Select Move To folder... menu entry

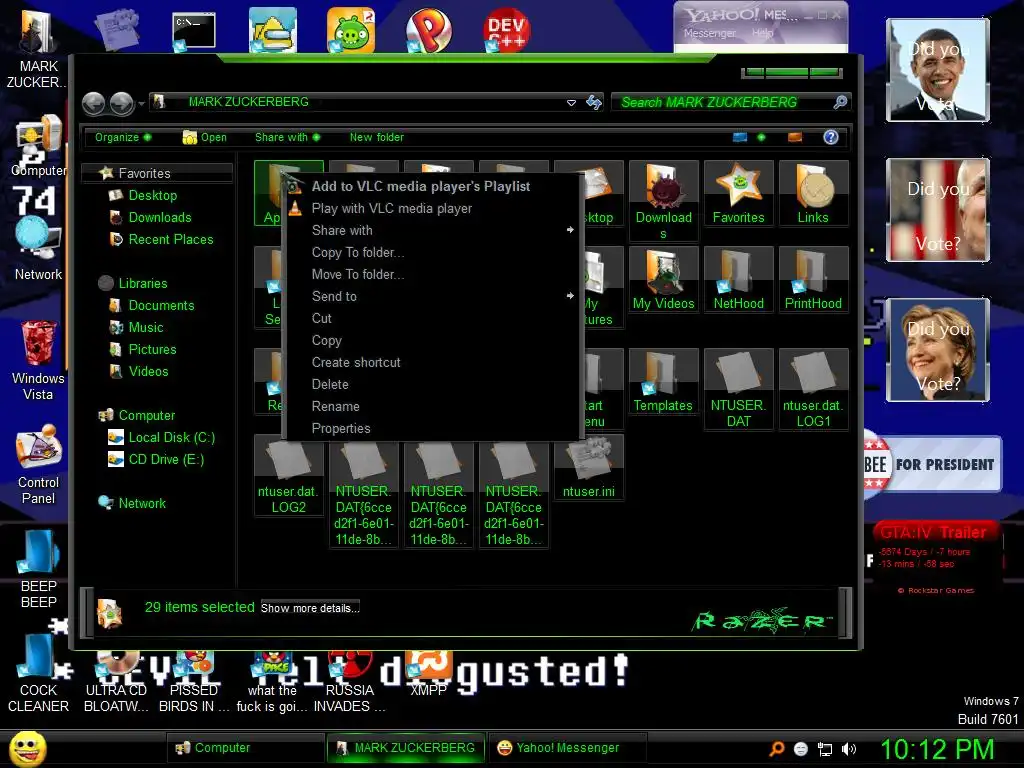pos(432,274)
